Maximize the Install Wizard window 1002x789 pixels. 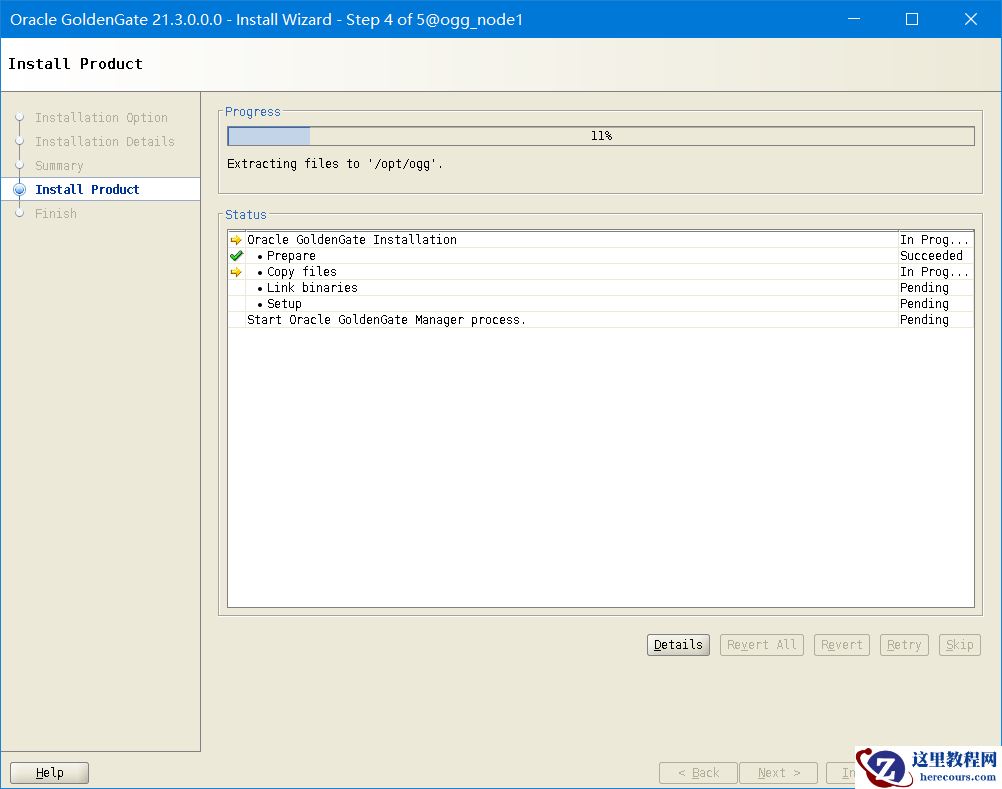[912, 19]
